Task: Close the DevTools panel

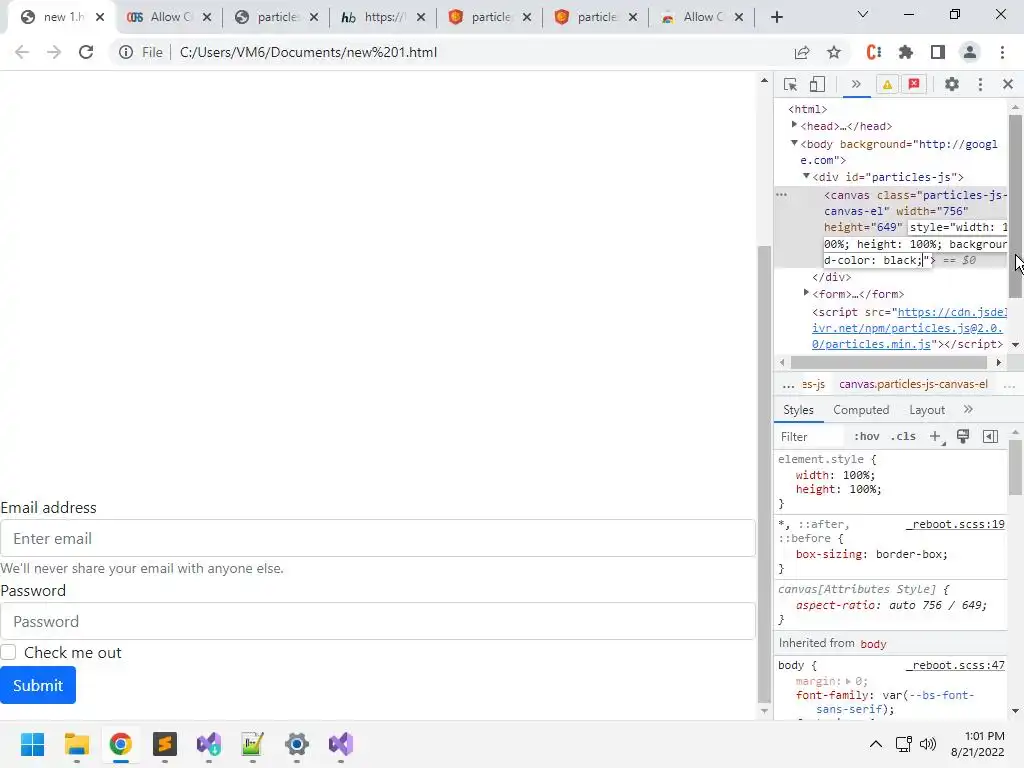Action: [1008, 84]
